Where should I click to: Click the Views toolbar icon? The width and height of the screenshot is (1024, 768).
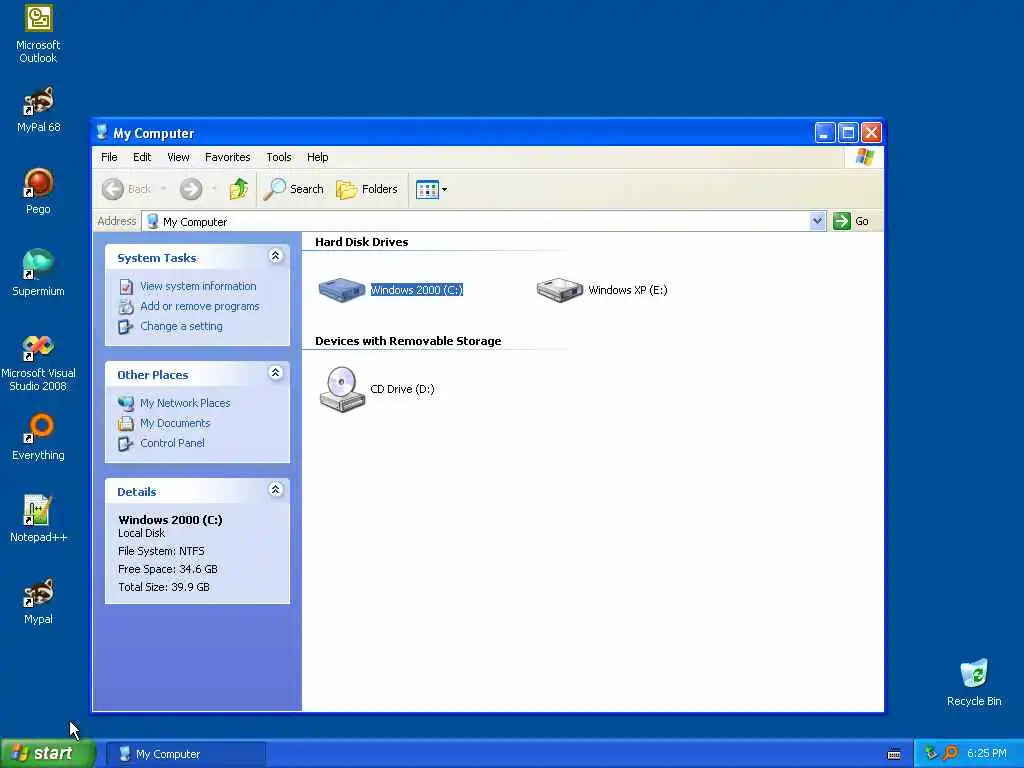click(x=427, y=189)
